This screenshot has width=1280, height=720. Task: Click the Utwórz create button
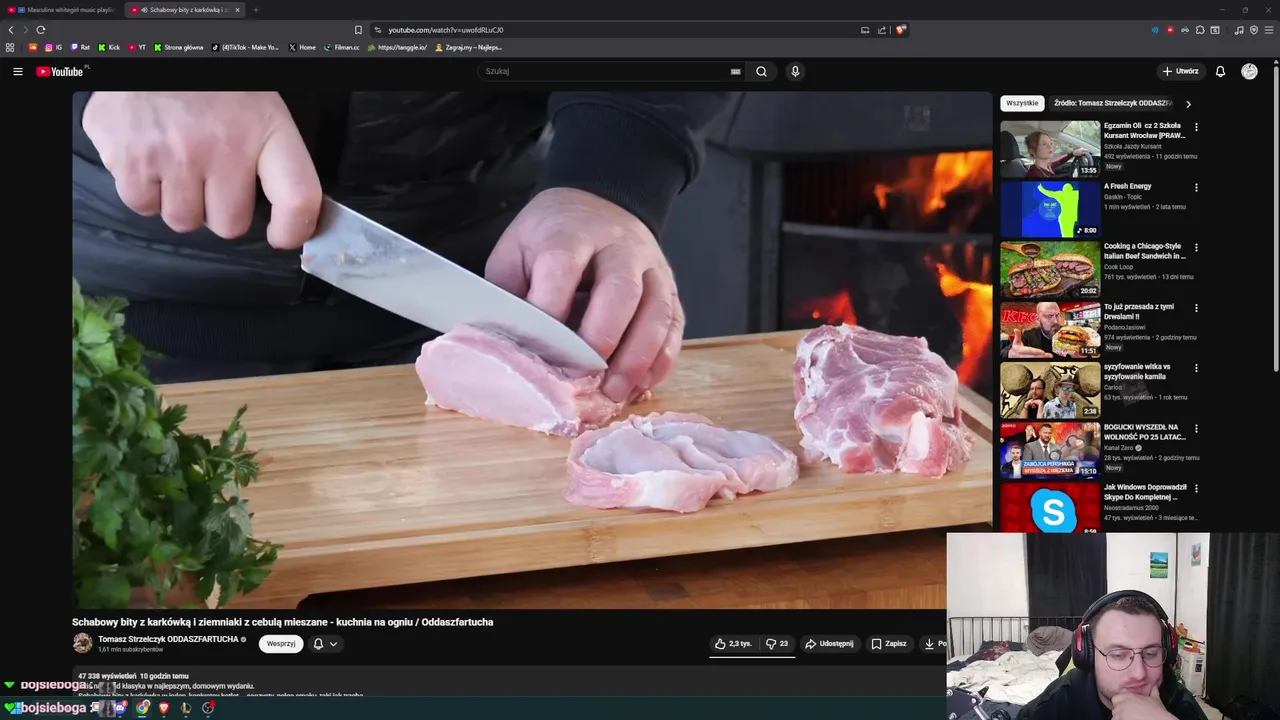[x=1180, y=71]
